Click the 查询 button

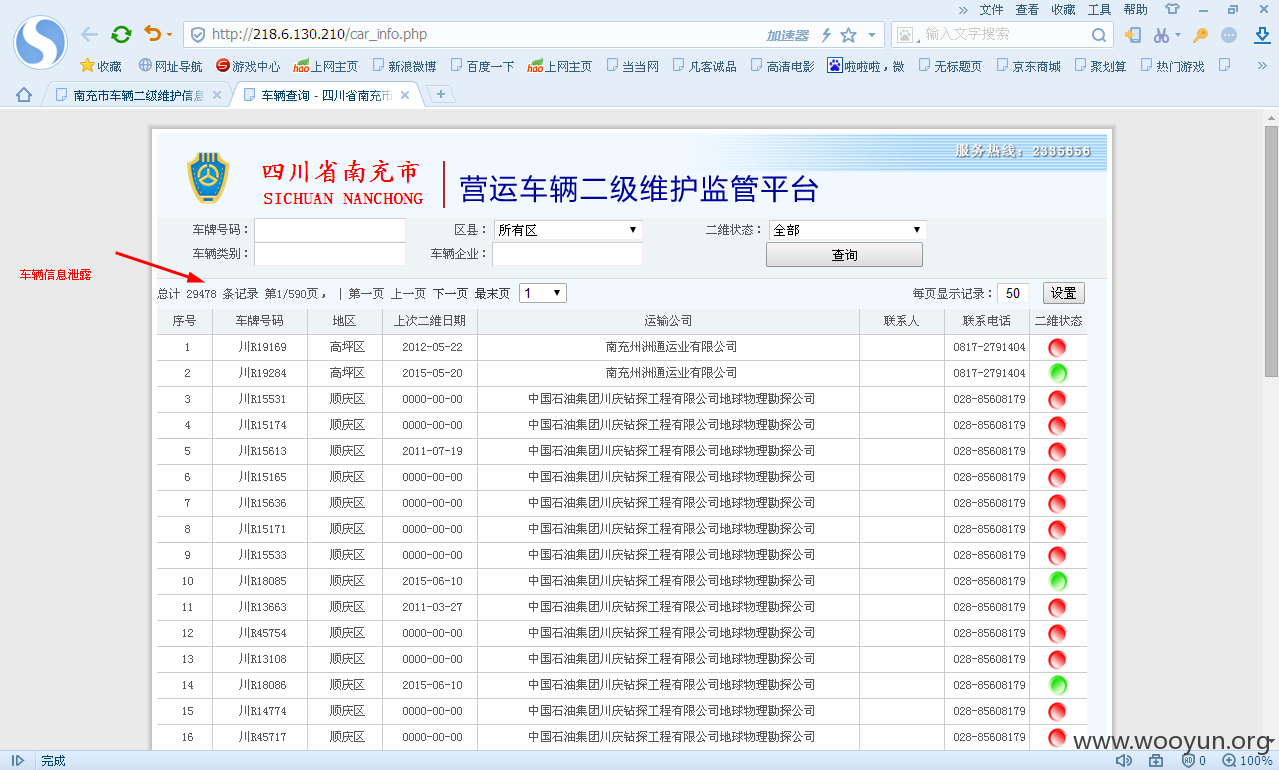844,255
